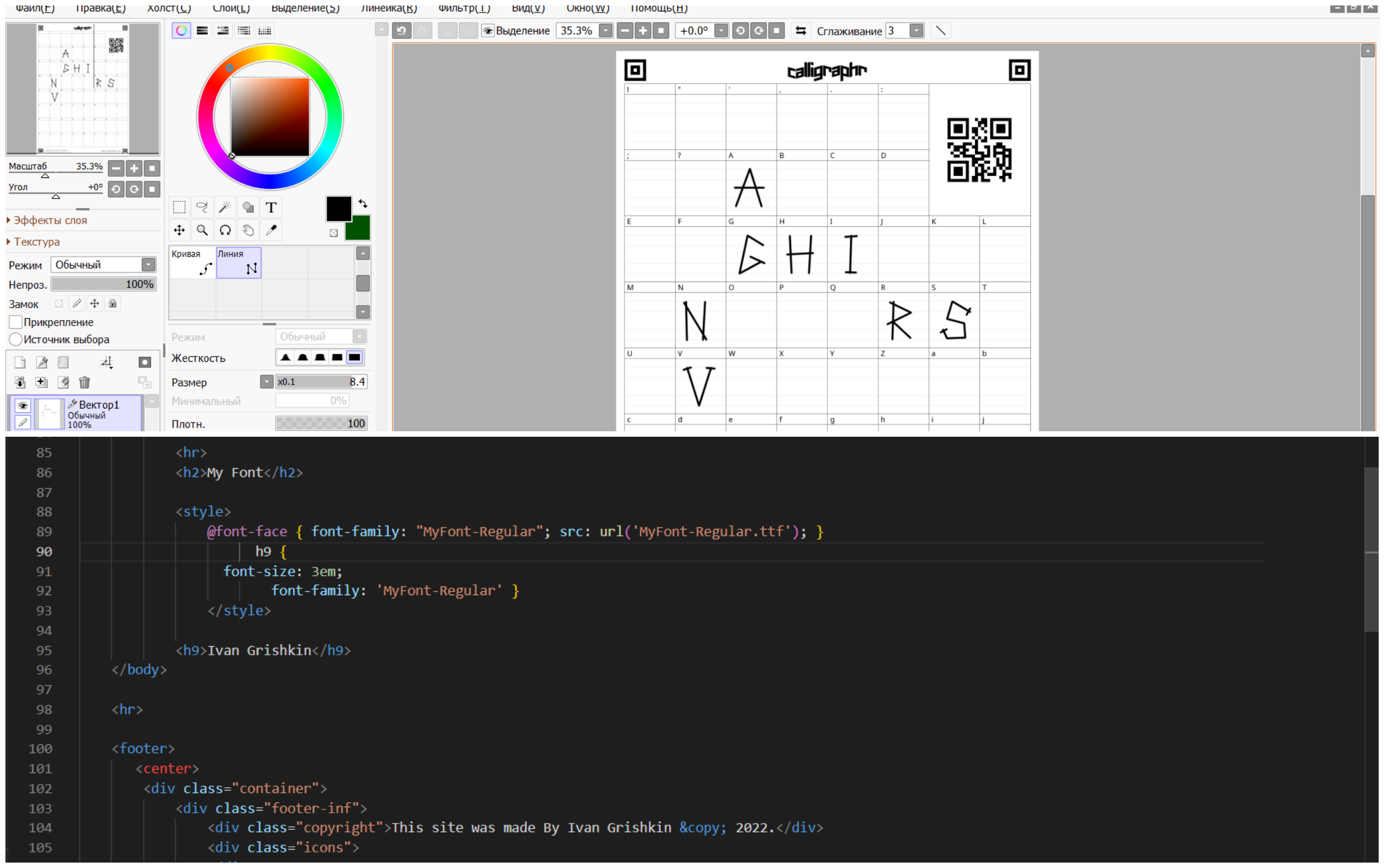Select the rotate view tool
Screen dimensions: 1389x868
coord(225,230)
